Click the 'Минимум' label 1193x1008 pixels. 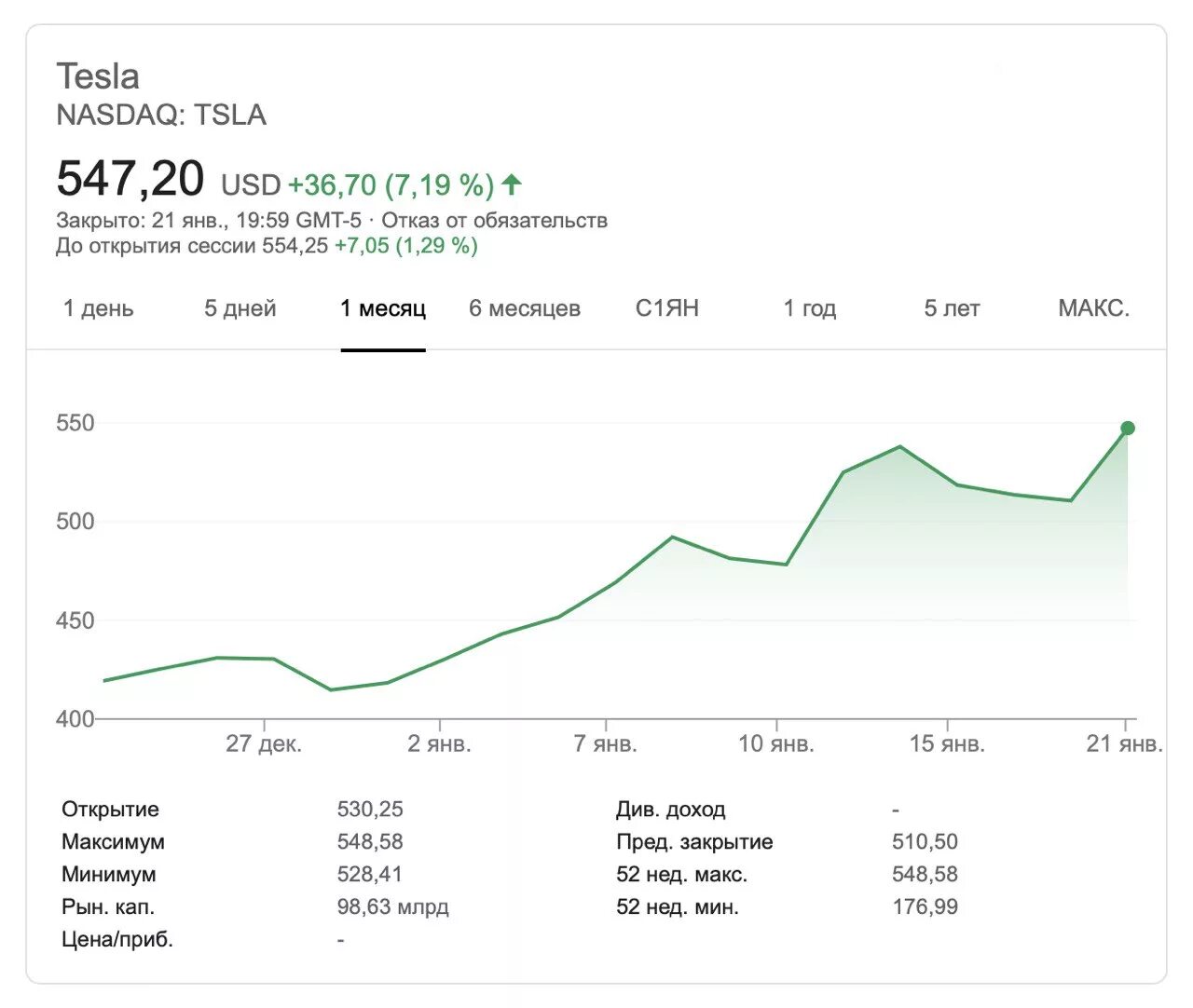tap(109, 874)
